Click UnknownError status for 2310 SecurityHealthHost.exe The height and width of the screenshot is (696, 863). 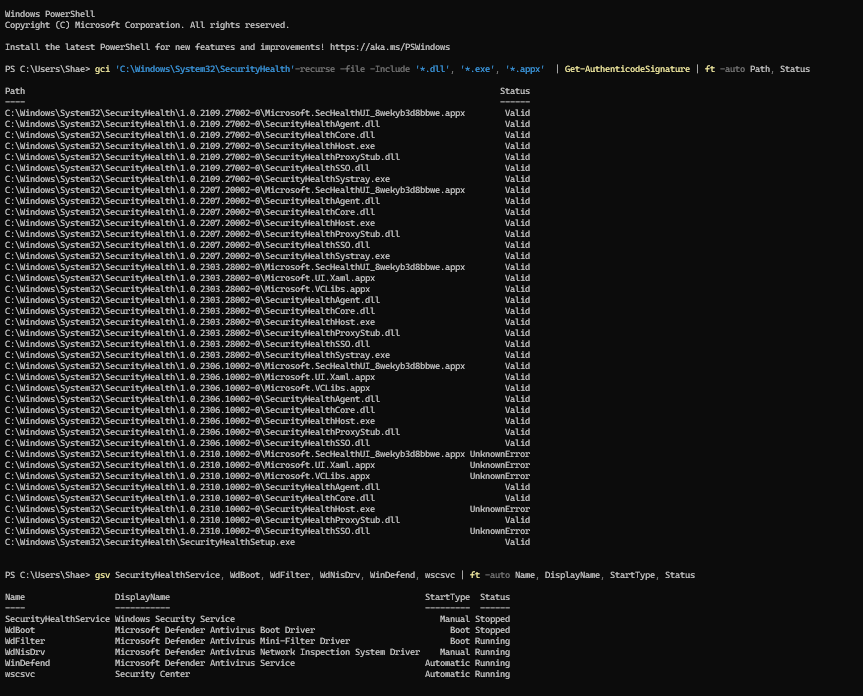(500, 509)
